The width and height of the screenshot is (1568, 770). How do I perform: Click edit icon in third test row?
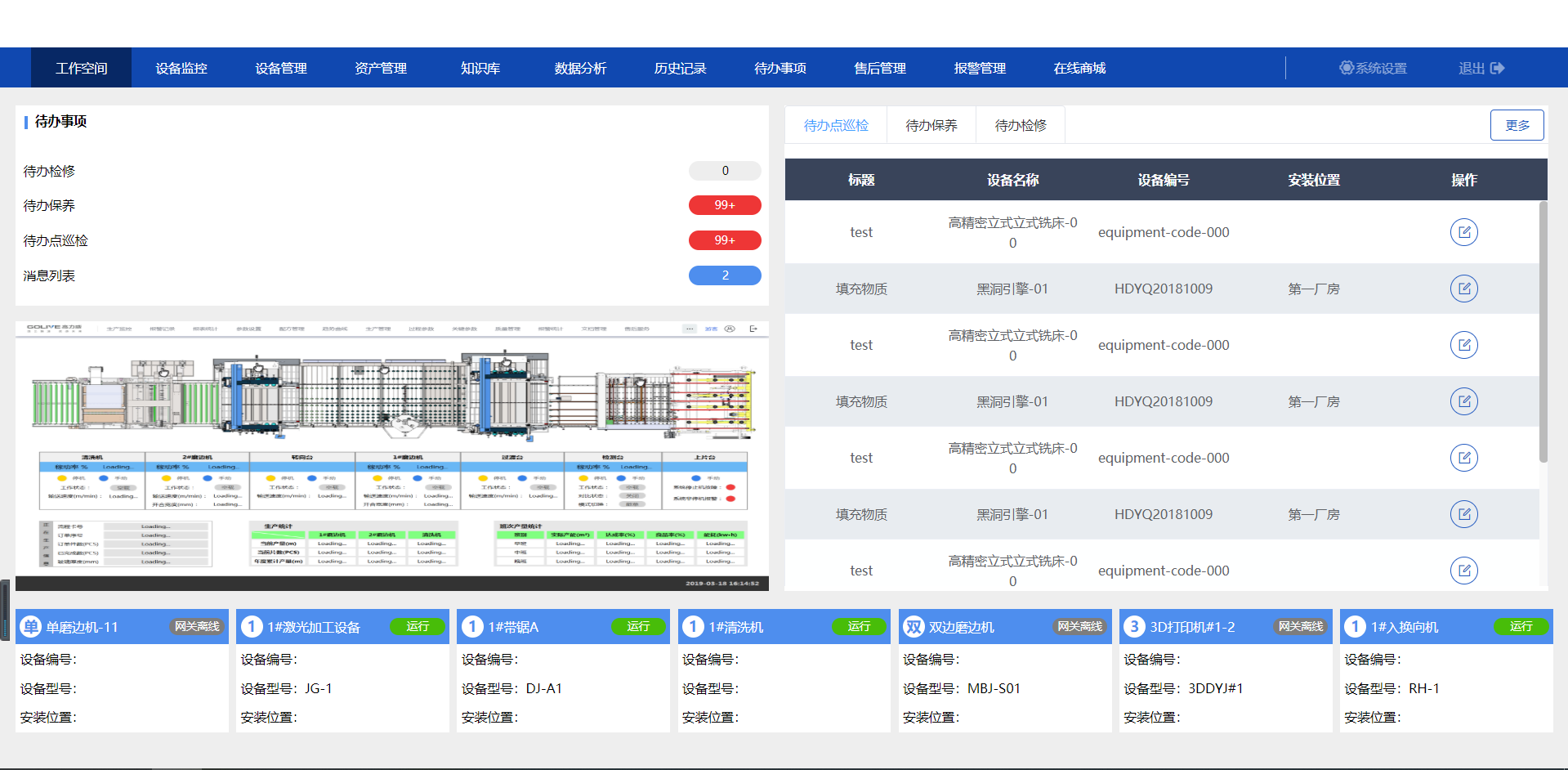coord(1464,458)
